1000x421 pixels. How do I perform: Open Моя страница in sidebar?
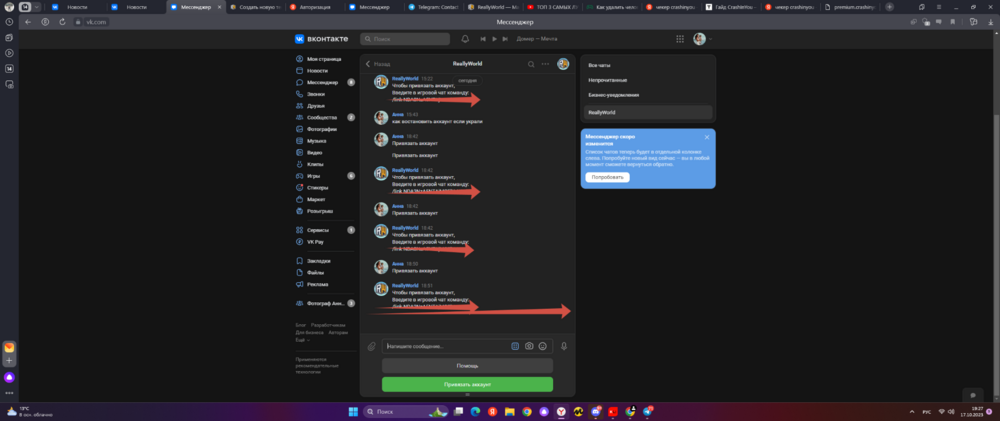coord(324,59)
